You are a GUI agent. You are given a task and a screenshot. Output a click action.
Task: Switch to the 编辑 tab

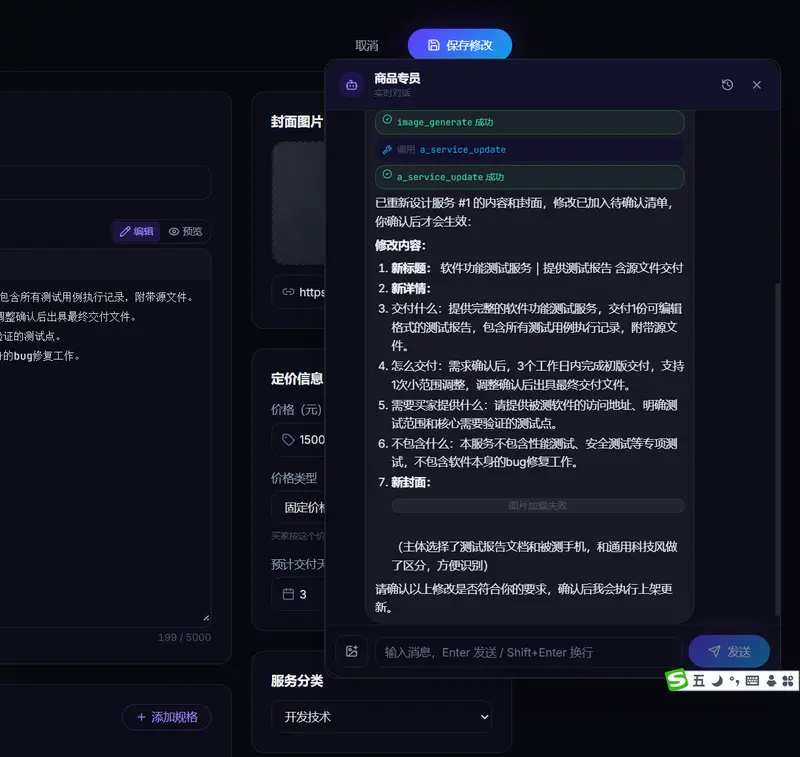coord(136,232)
